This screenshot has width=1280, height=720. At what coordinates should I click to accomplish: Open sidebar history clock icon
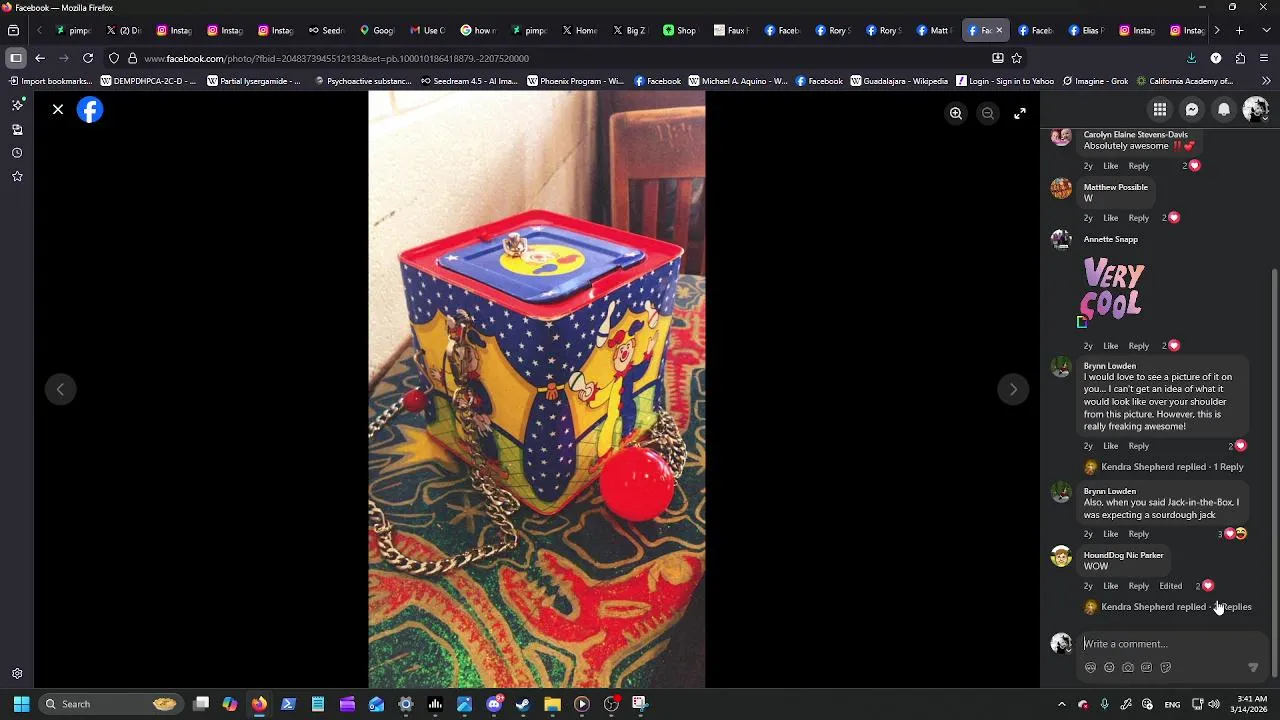(17, 153)
